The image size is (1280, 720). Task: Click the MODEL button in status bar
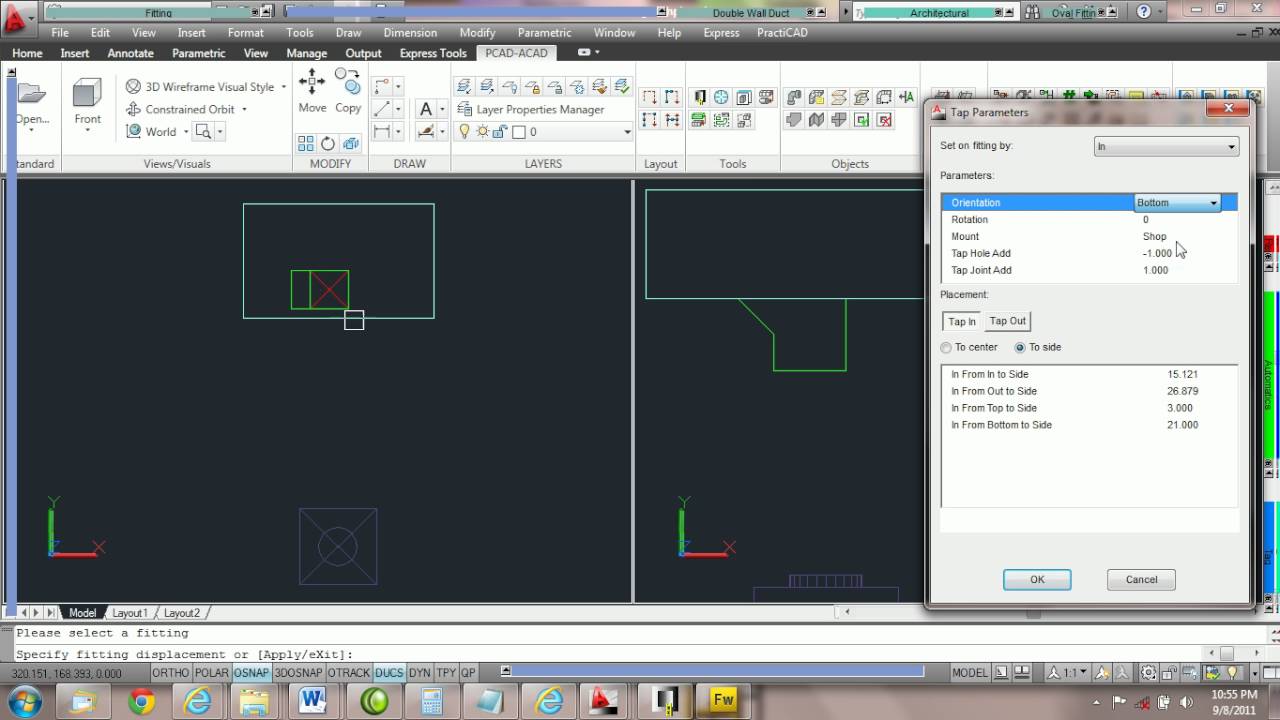pyautogui.click(x=969, y=673)
